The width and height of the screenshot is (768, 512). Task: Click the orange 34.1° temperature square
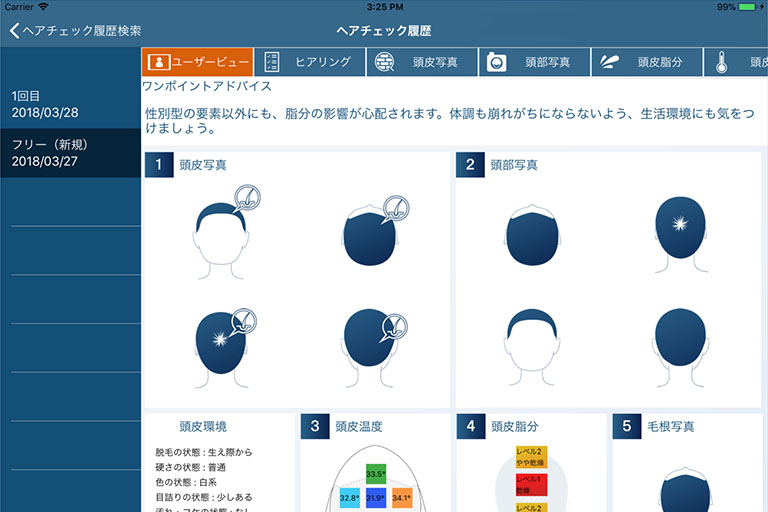point(402,498)
